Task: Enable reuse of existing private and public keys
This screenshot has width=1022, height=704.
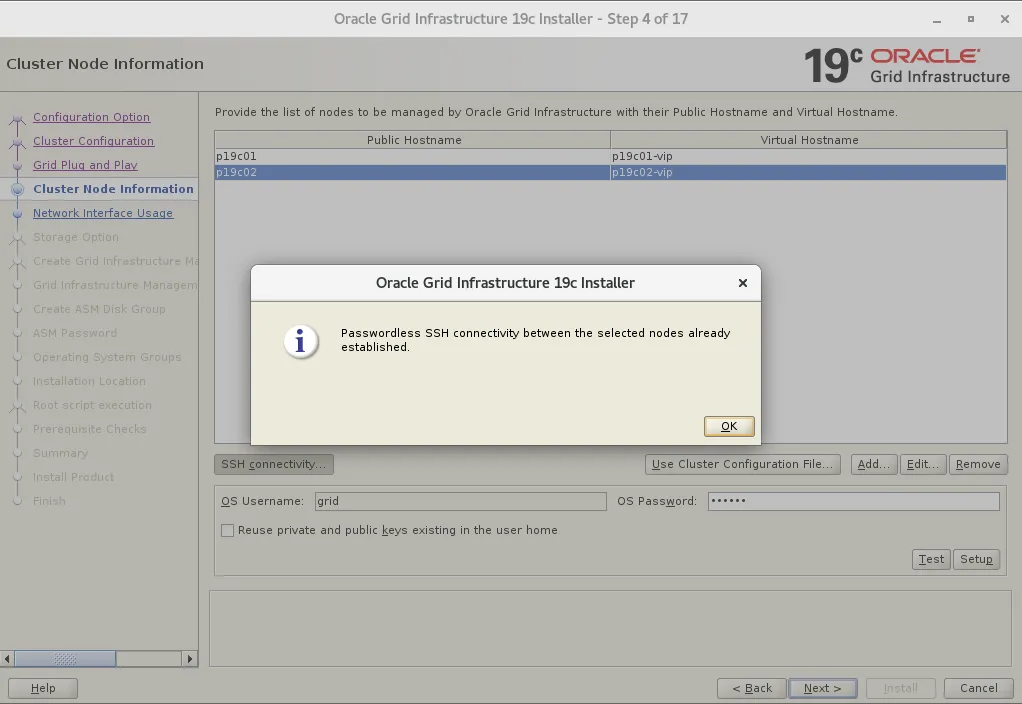Action: (x=226, y=530)
